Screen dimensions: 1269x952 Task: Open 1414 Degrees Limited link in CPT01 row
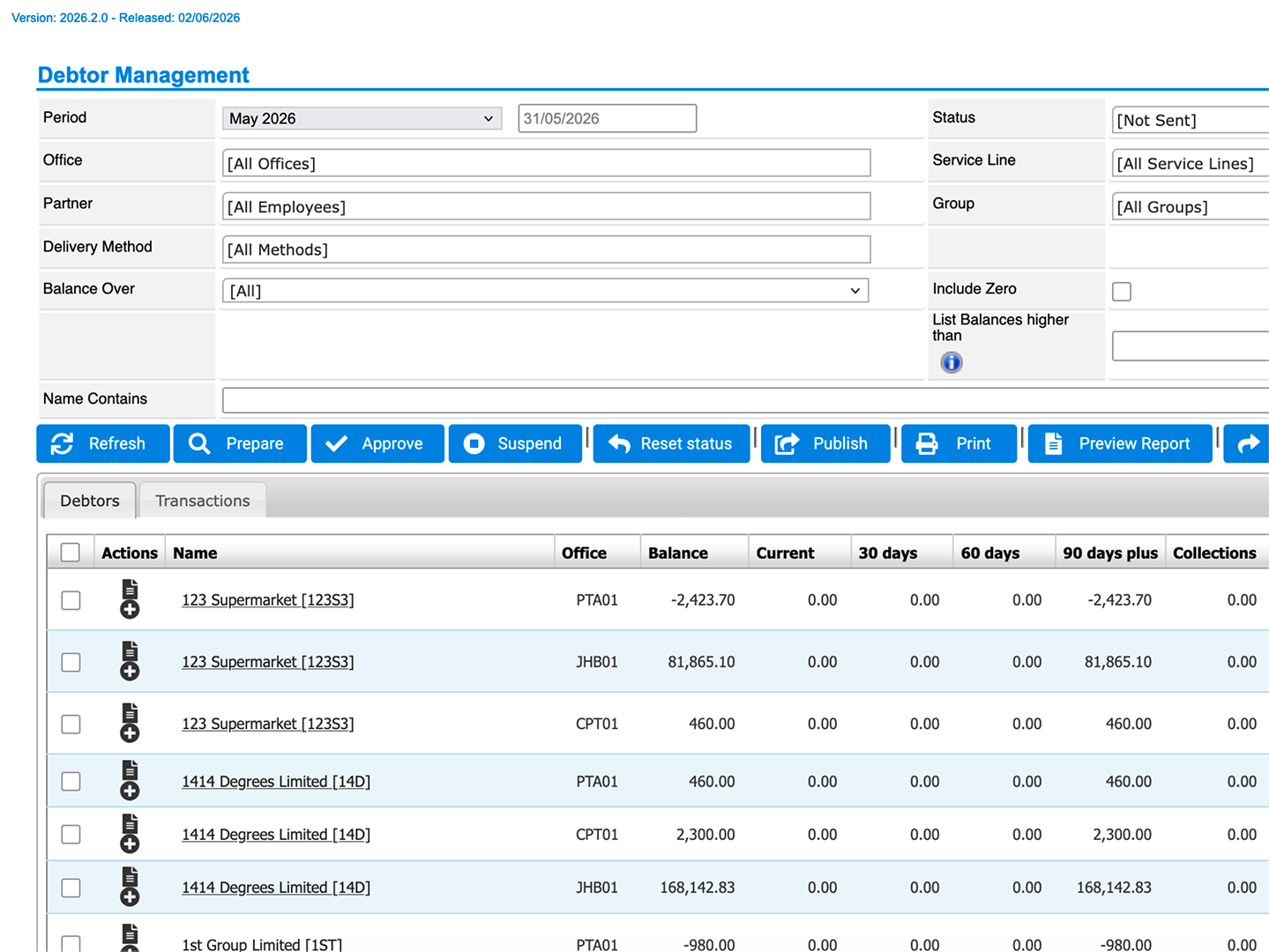tap(276, 835)
